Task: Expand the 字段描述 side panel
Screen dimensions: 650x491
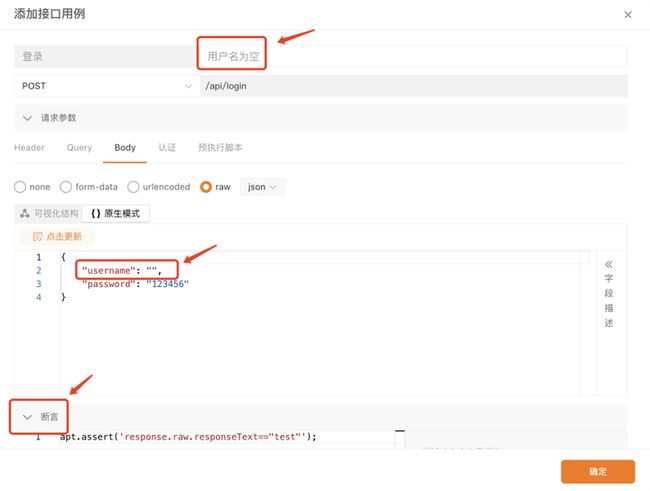Action: 609,293
